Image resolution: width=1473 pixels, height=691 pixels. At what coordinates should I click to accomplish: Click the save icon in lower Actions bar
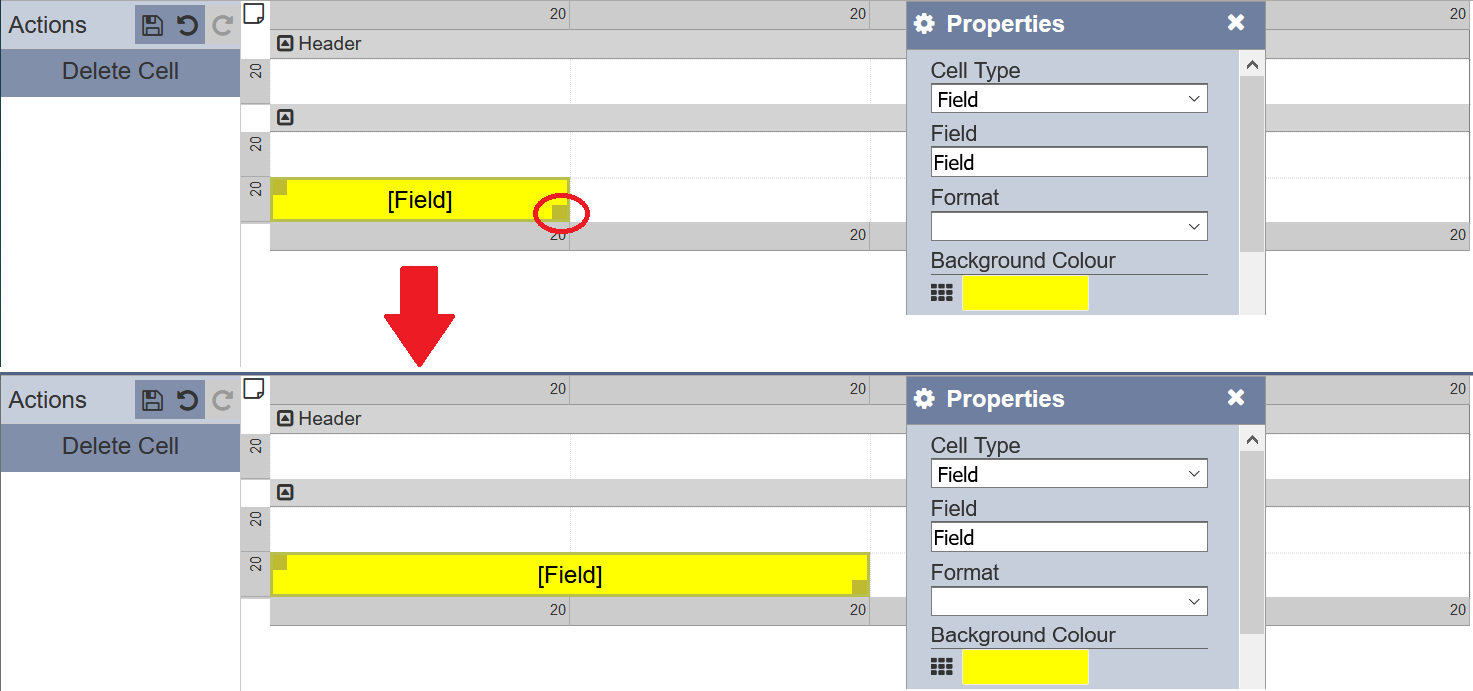coord(153,400)
